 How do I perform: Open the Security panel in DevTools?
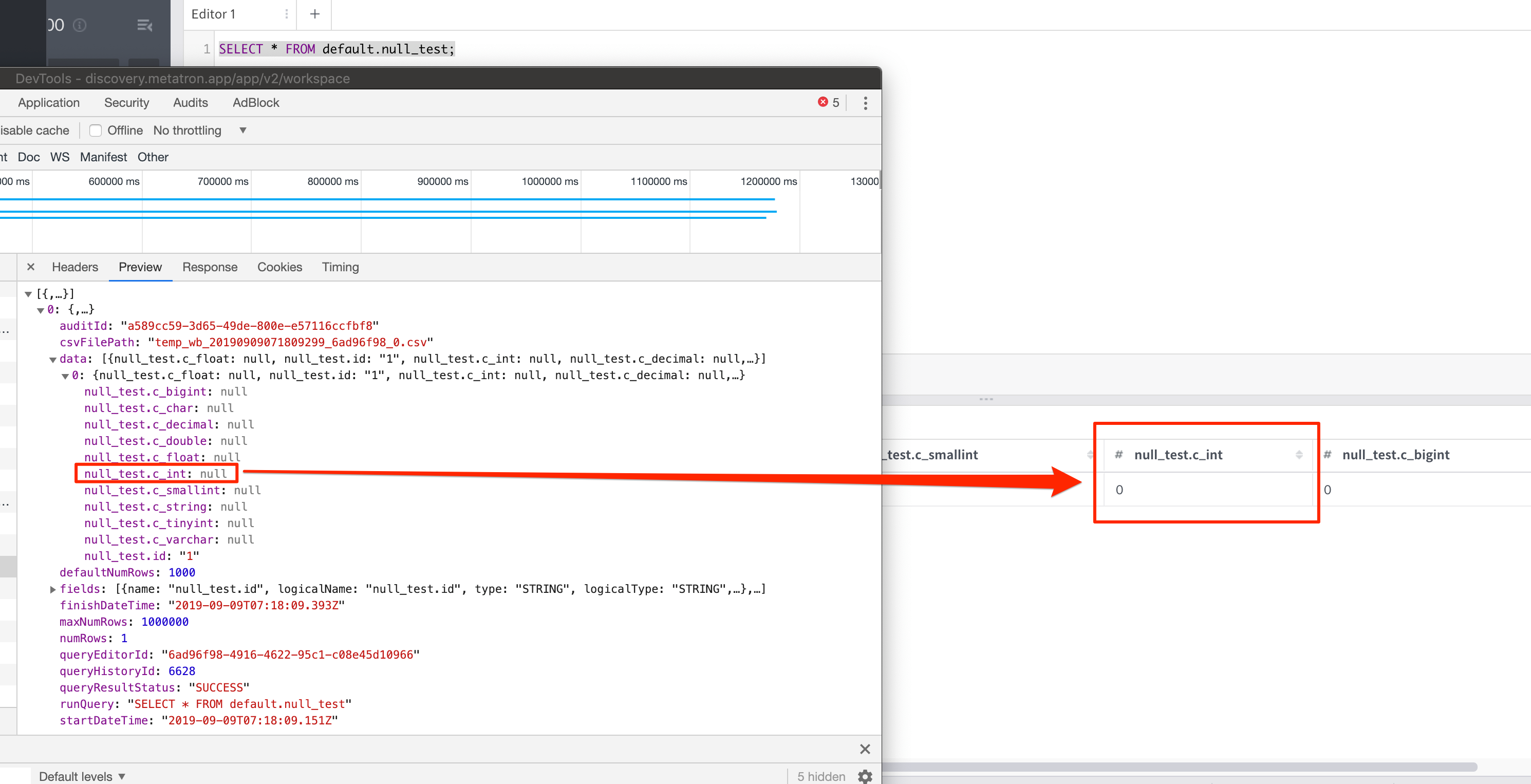pos(126,102)
